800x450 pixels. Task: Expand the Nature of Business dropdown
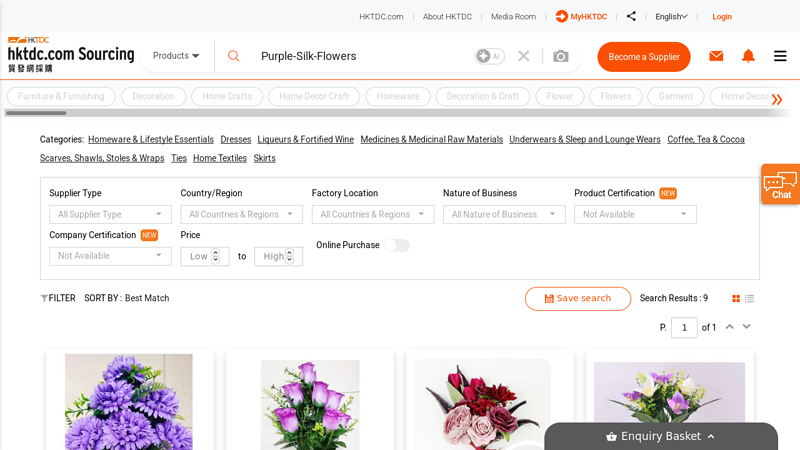504,214
